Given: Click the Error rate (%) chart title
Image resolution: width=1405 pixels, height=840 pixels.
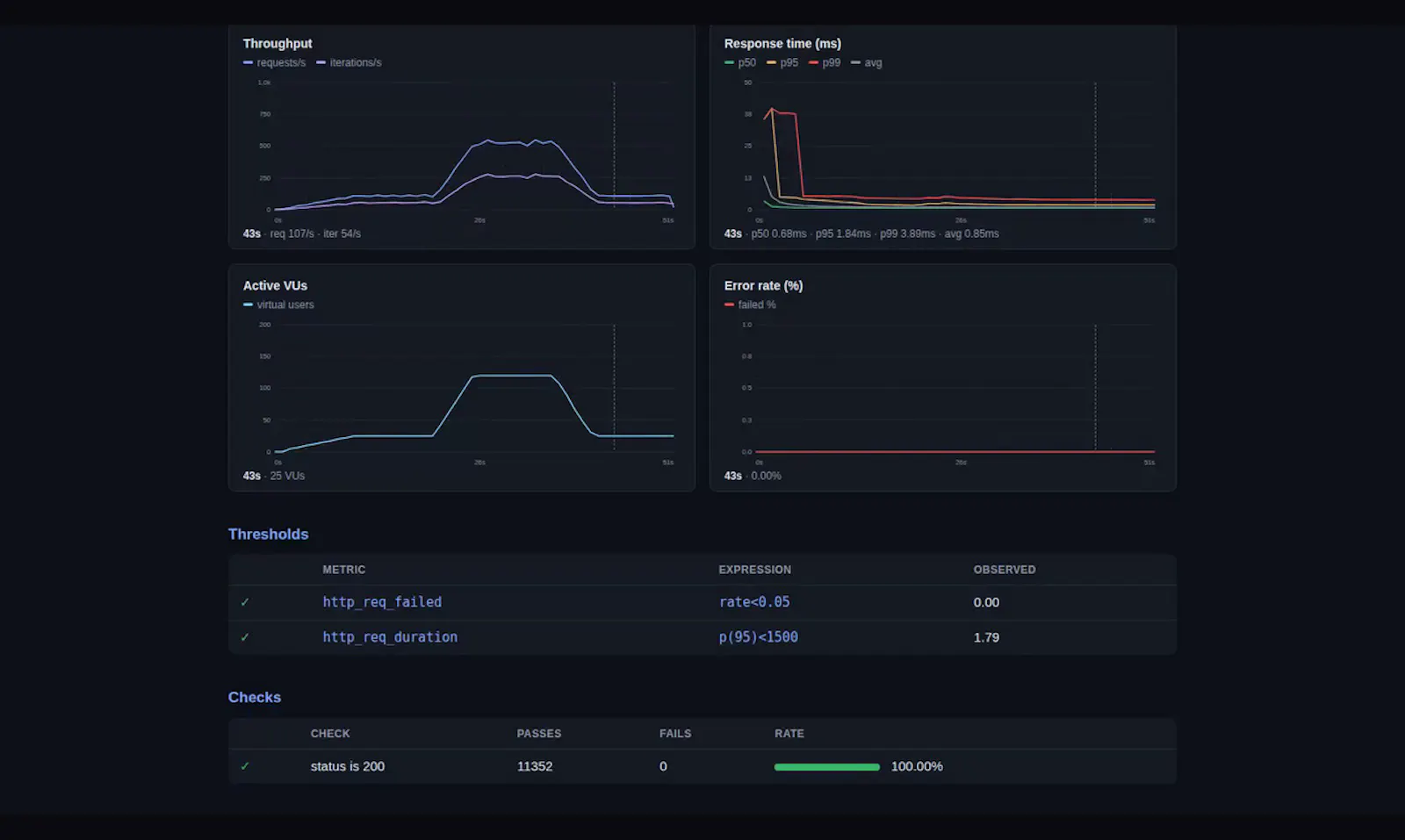Looking at the screenshot, I should [763, 286].
